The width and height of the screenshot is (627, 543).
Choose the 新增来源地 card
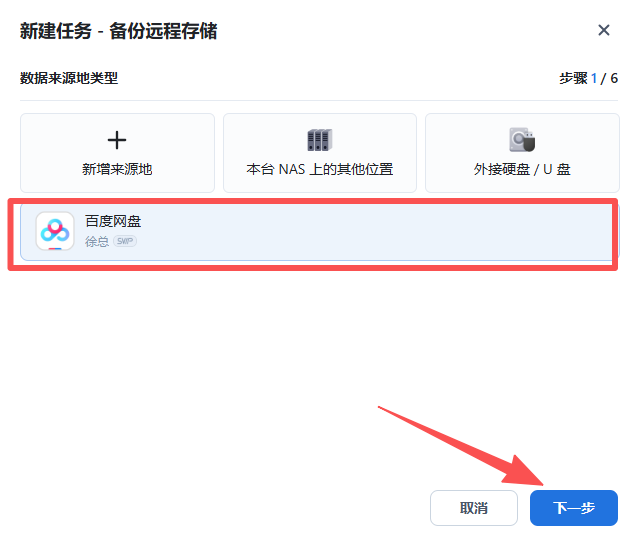pyautogui.click(x=117, y=153)
